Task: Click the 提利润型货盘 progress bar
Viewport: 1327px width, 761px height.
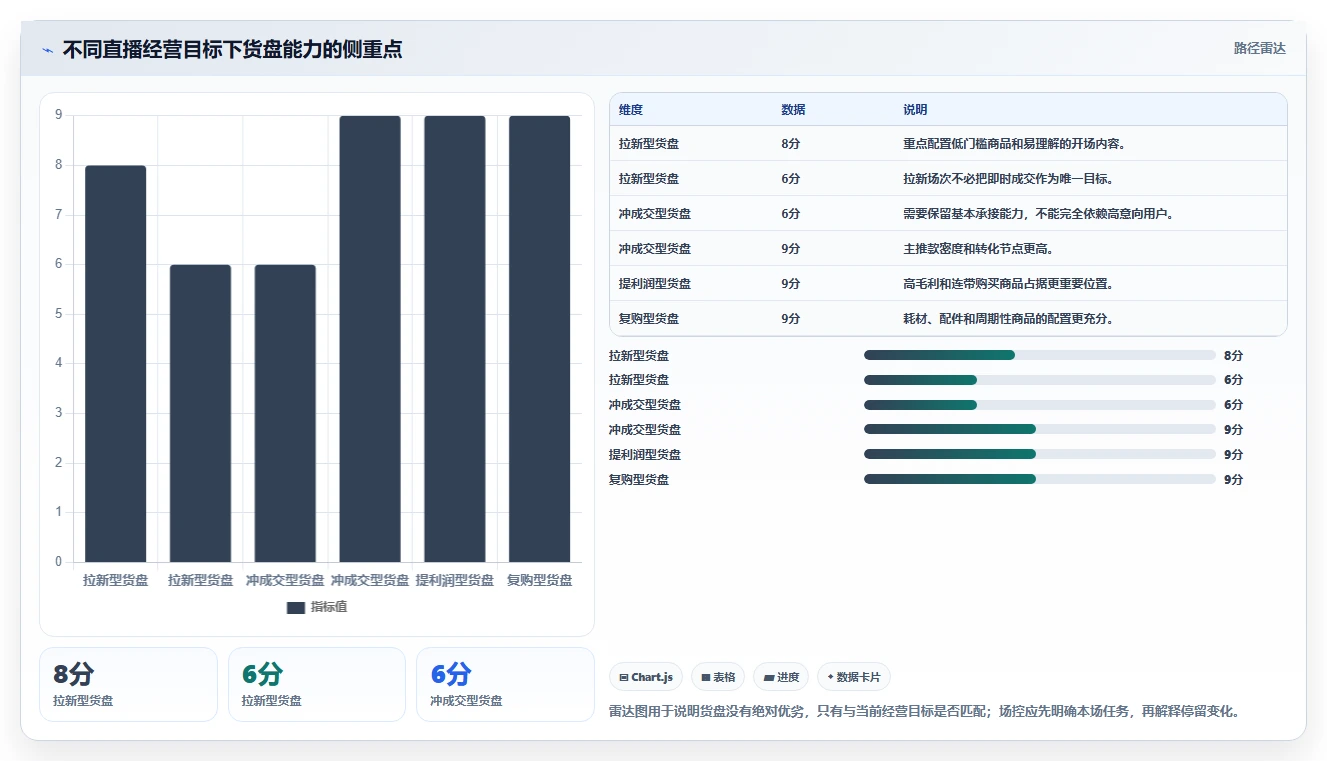Action: [x=1040, y=455]
